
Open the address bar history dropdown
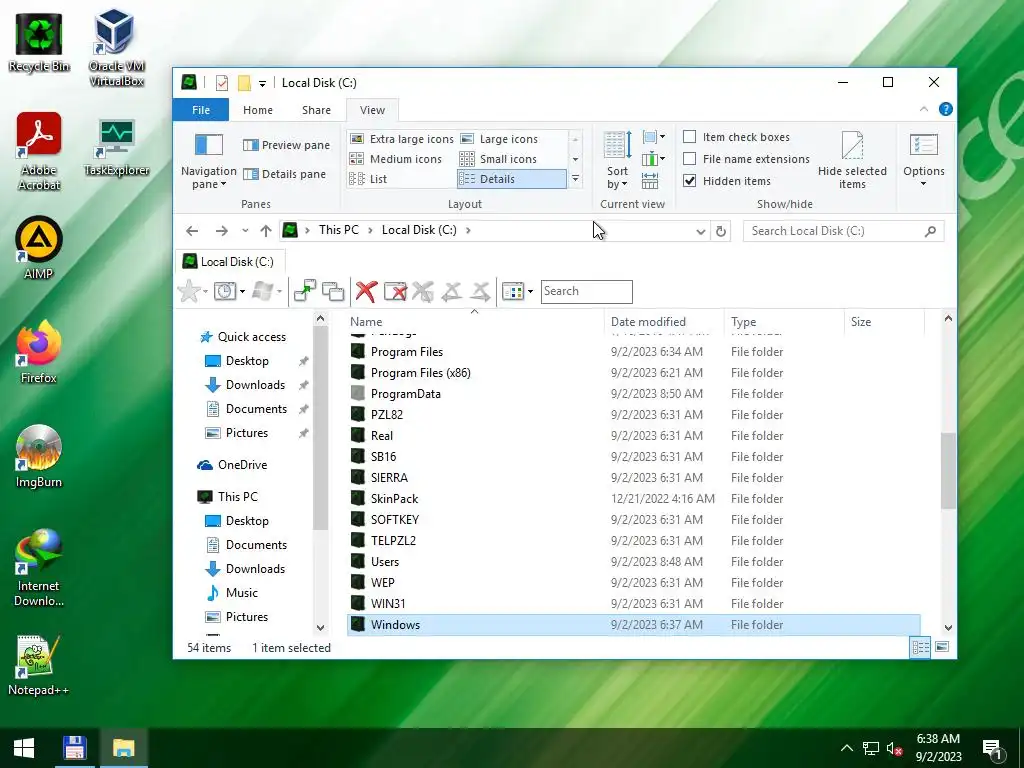(701, 231)
